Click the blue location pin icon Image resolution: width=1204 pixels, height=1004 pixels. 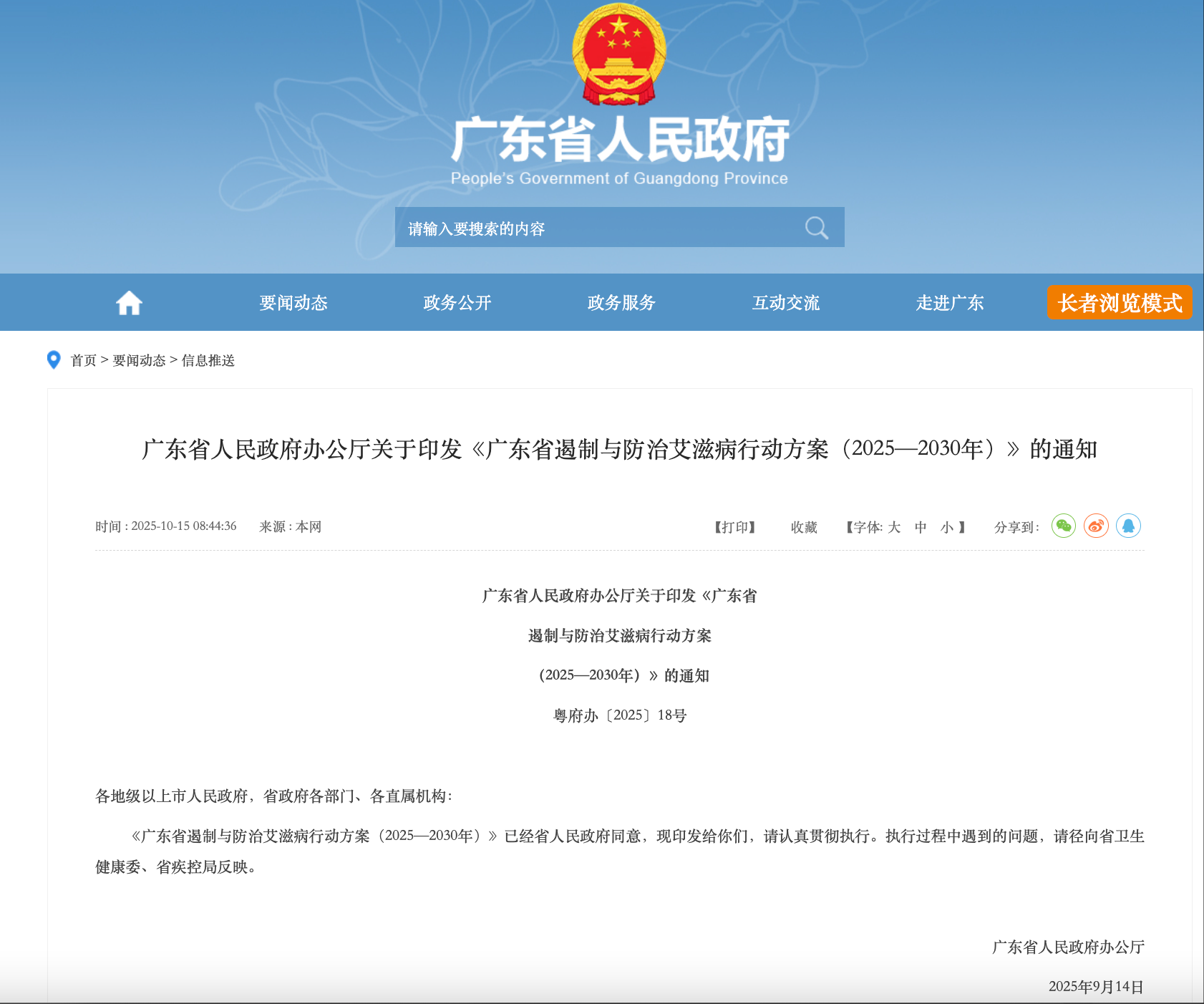pos(54,359)
